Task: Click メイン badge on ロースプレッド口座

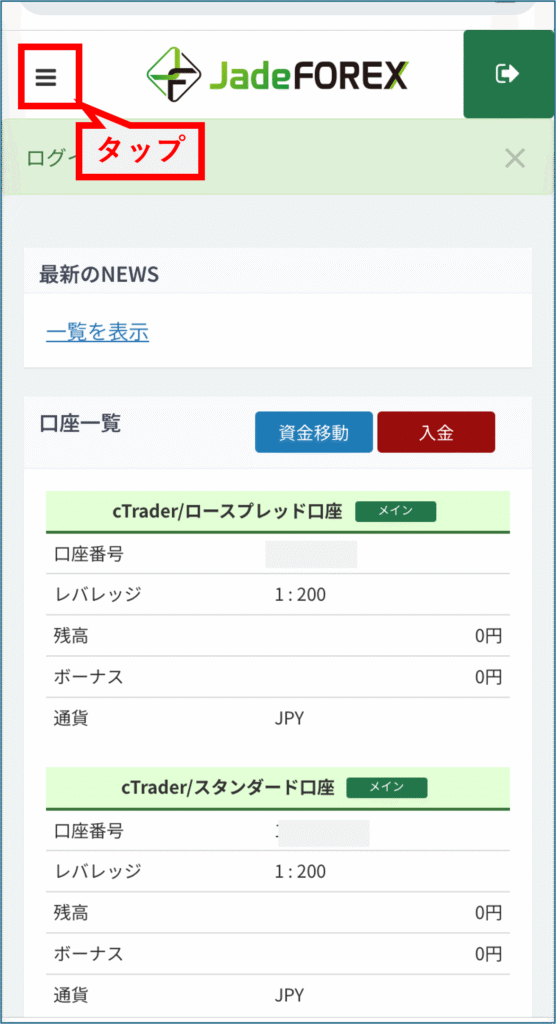Action: 395,511
